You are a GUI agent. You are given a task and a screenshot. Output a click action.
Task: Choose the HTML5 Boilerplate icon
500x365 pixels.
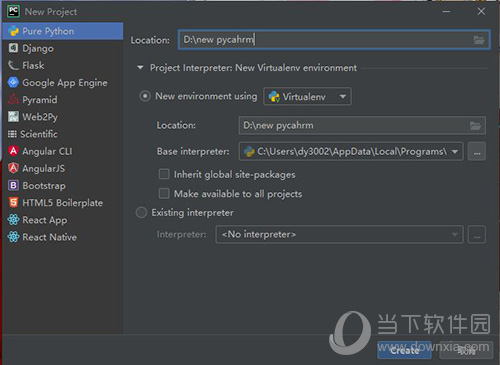[x=13, y=202]
